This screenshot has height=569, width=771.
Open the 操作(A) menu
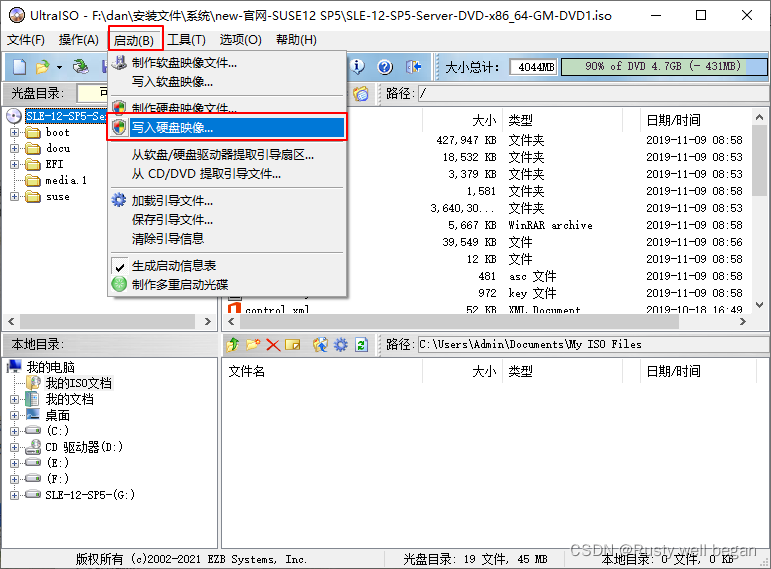[79, 40]
